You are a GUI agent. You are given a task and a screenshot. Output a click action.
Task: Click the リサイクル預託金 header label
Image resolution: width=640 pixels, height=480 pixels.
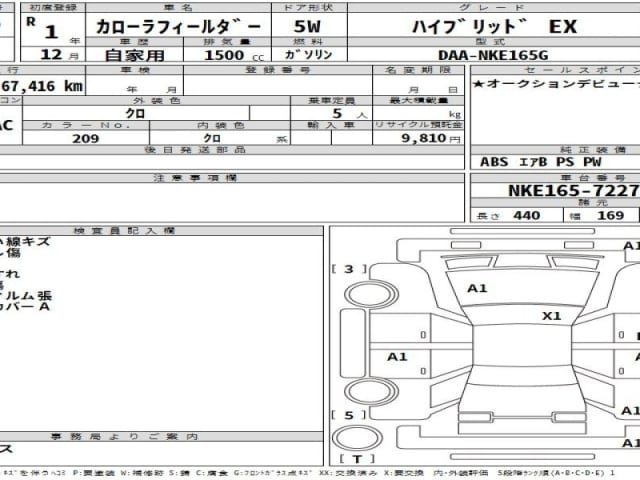(x=418, y=124)
